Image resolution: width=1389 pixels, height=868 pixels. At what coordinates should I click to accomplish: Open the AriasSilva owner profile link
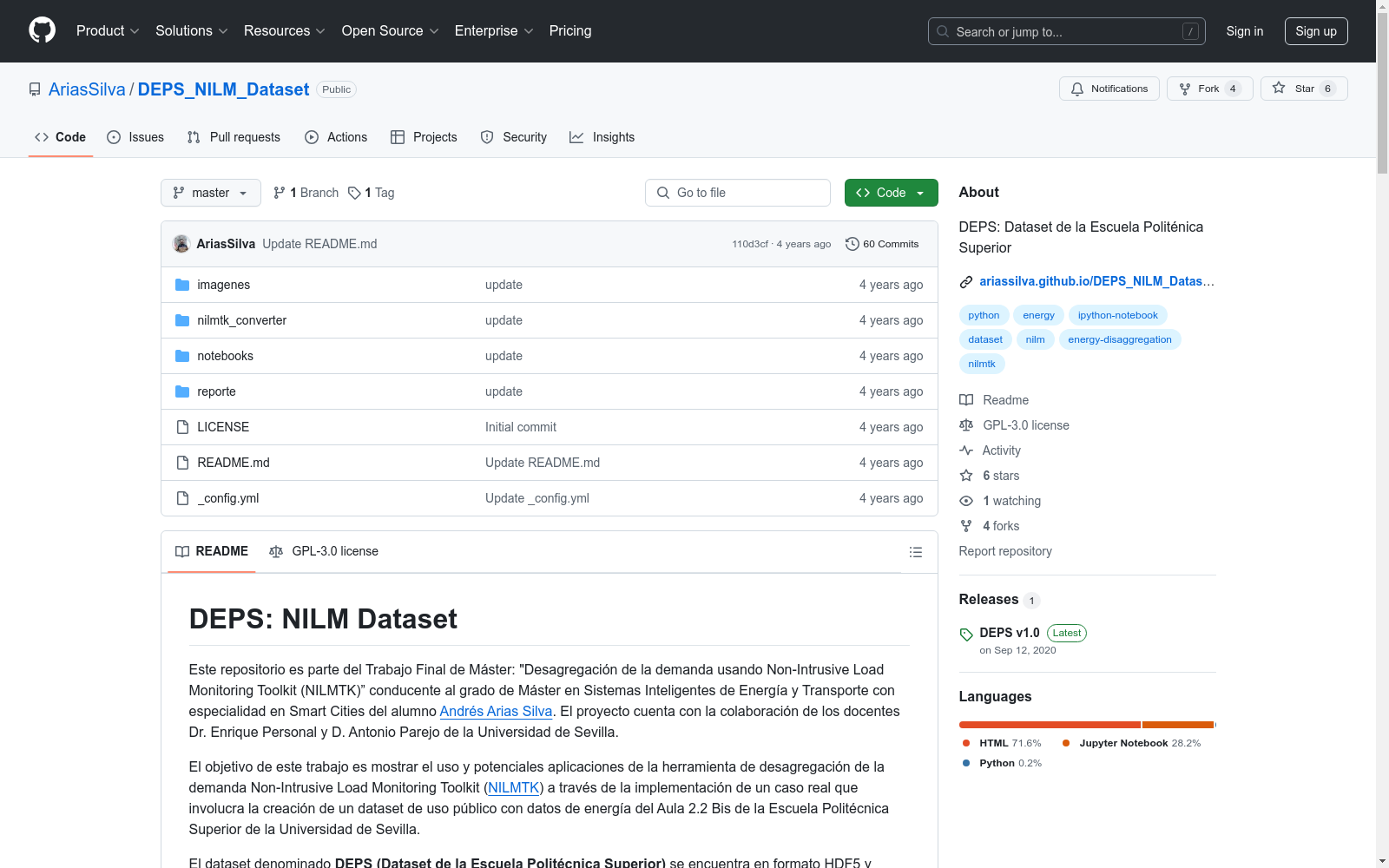point(87,89)
